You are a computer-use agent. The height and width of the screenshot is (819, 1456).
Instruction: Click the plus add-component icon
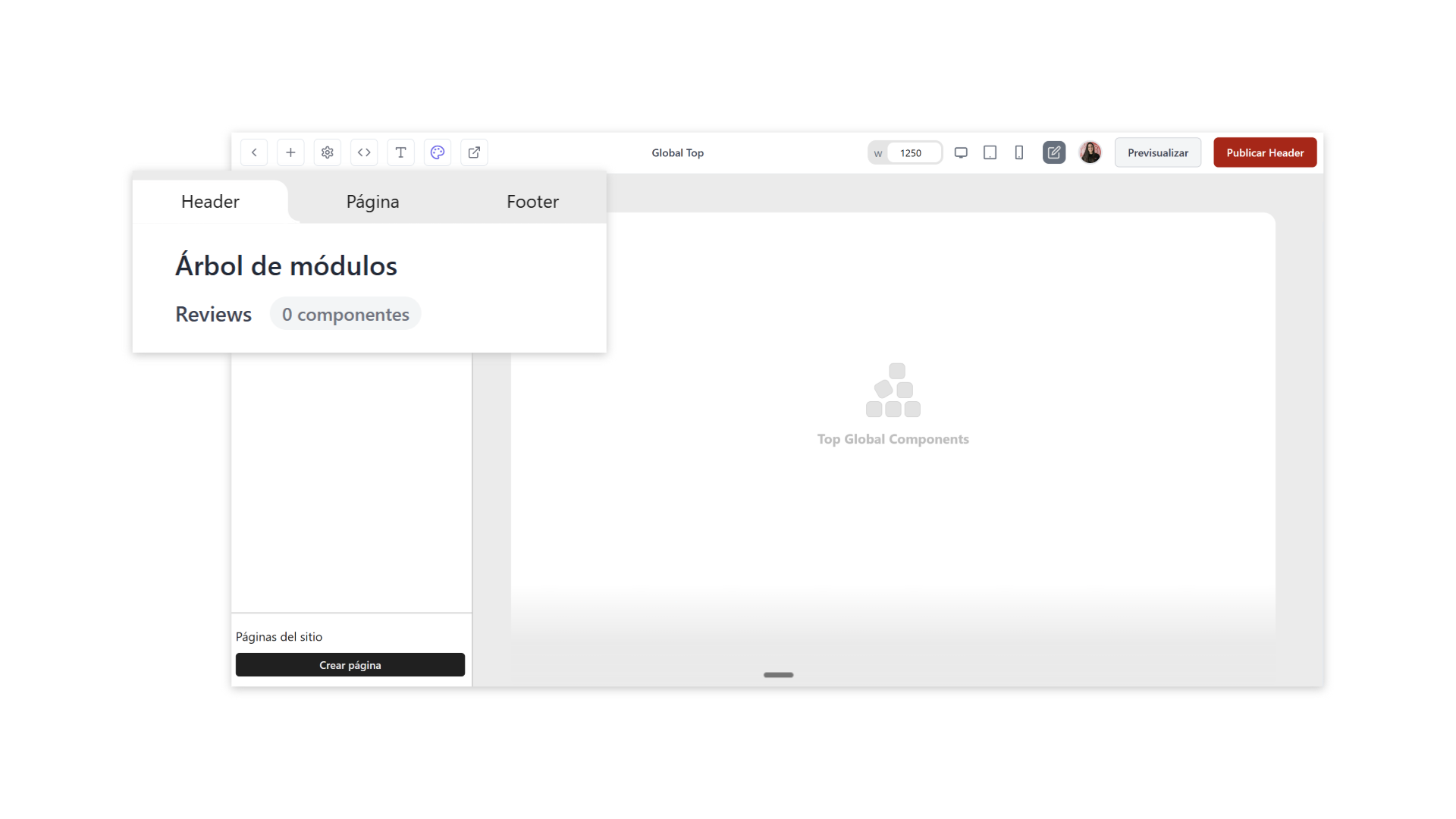tap(290, 152)
